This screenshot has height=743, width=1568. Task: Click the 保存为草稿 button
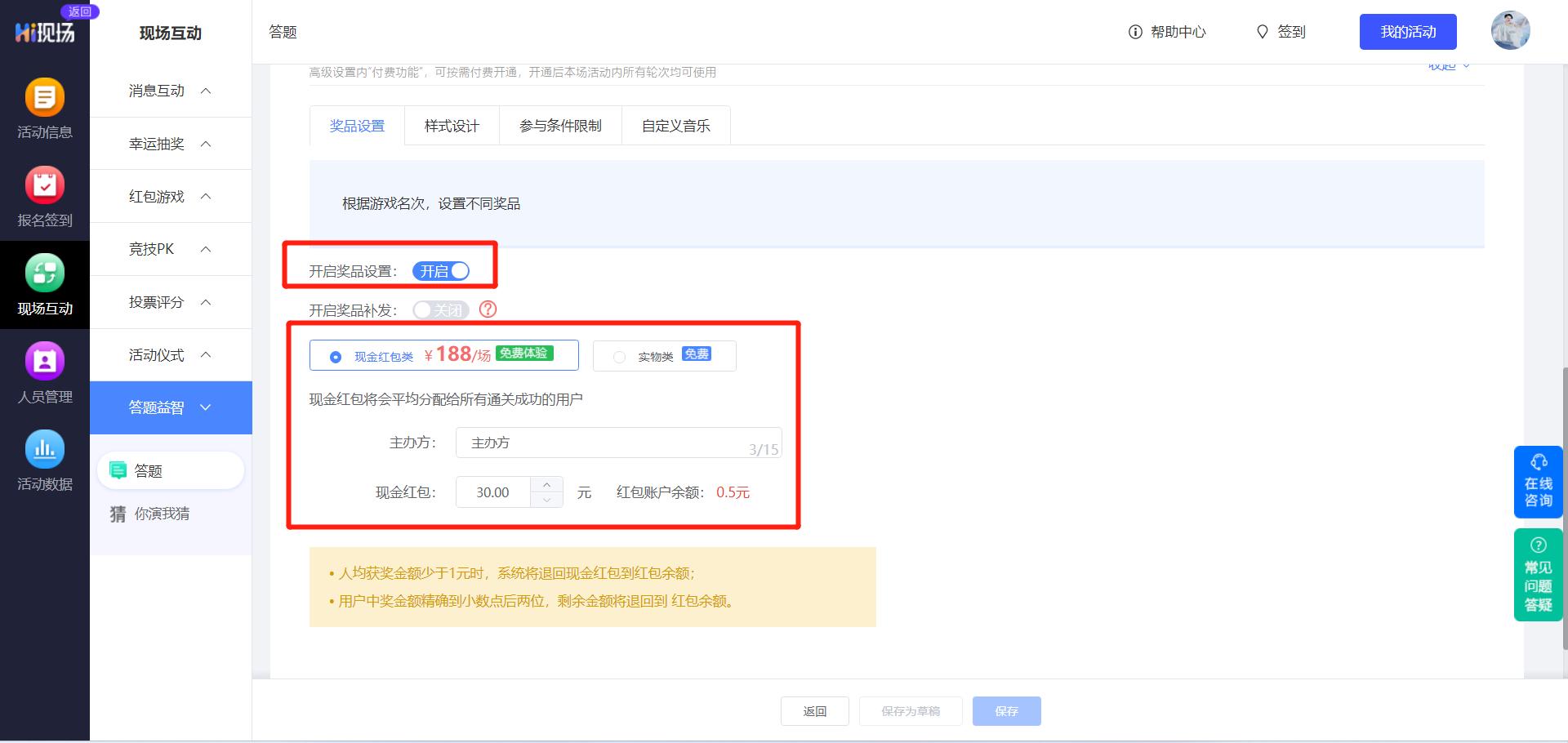click(x=911, y=710)
